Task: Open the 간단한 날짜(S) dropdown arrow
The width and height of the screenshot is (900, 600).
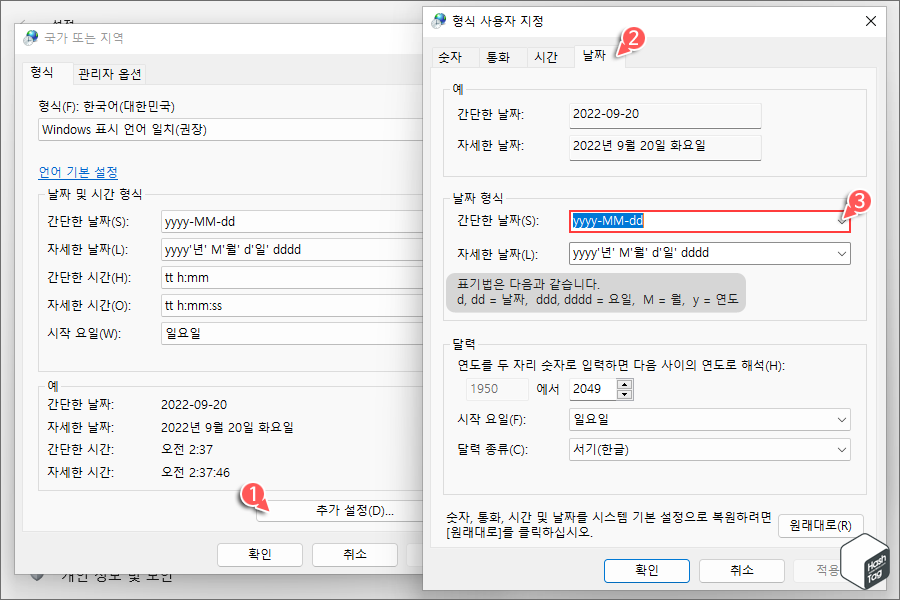Action: 839,221
